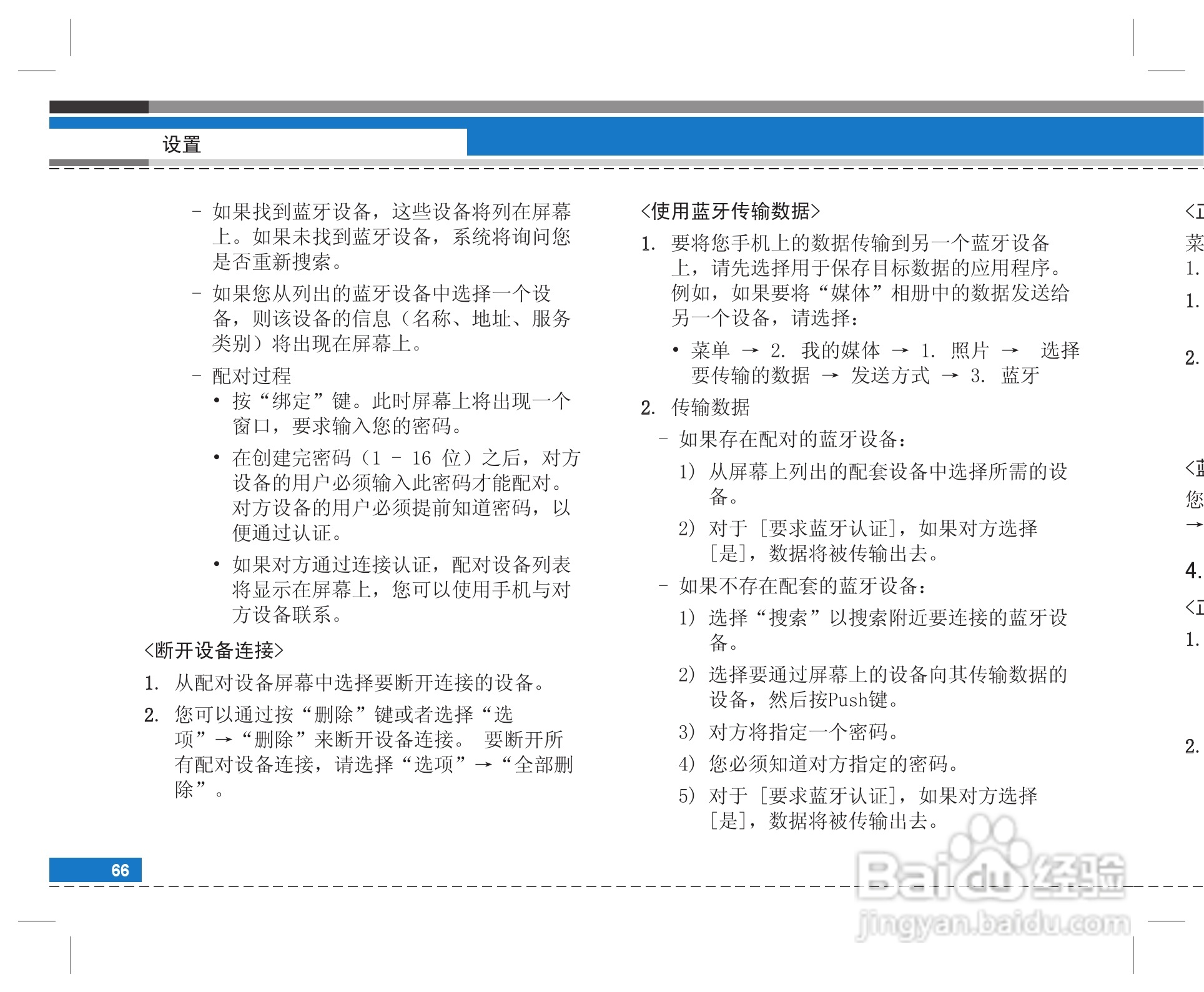The width and height of the screenshot is (1204, 992).
Task: Click the <使用蓝牙传输数据> section heading
Action: 730,211
